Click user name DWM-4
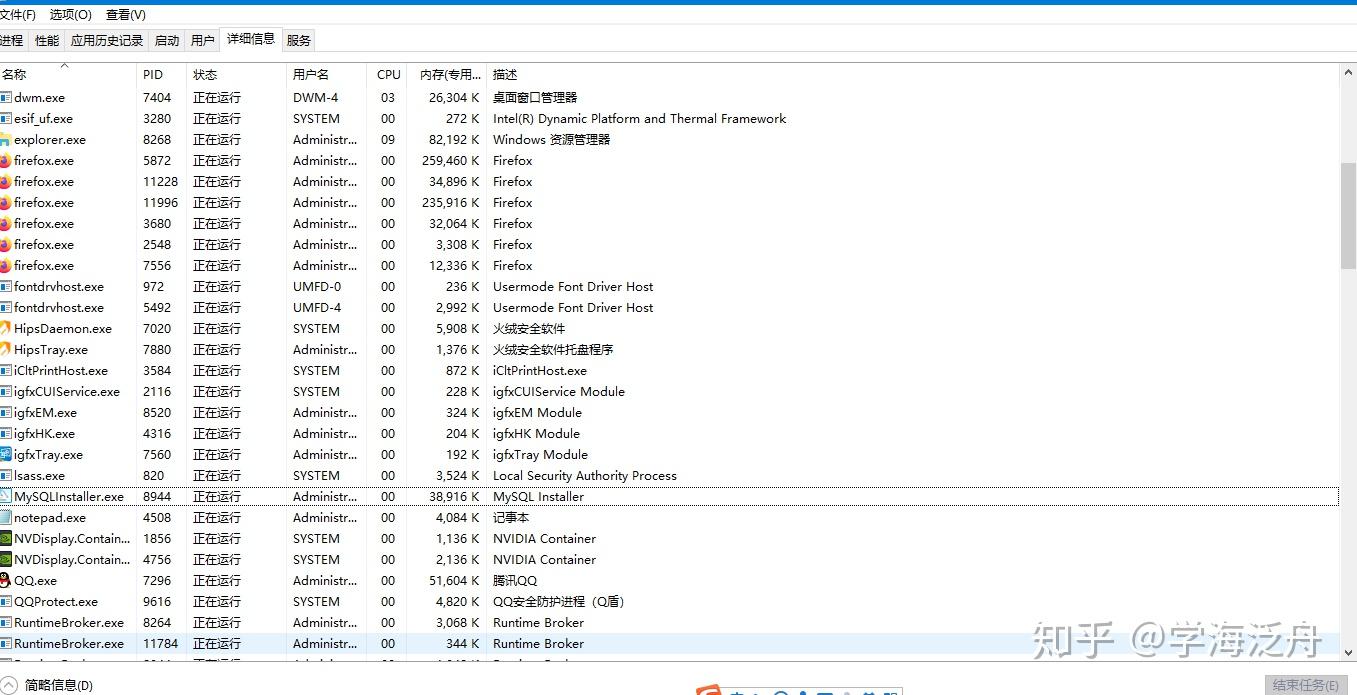The image size is (1357, 695). click(315, 97)
